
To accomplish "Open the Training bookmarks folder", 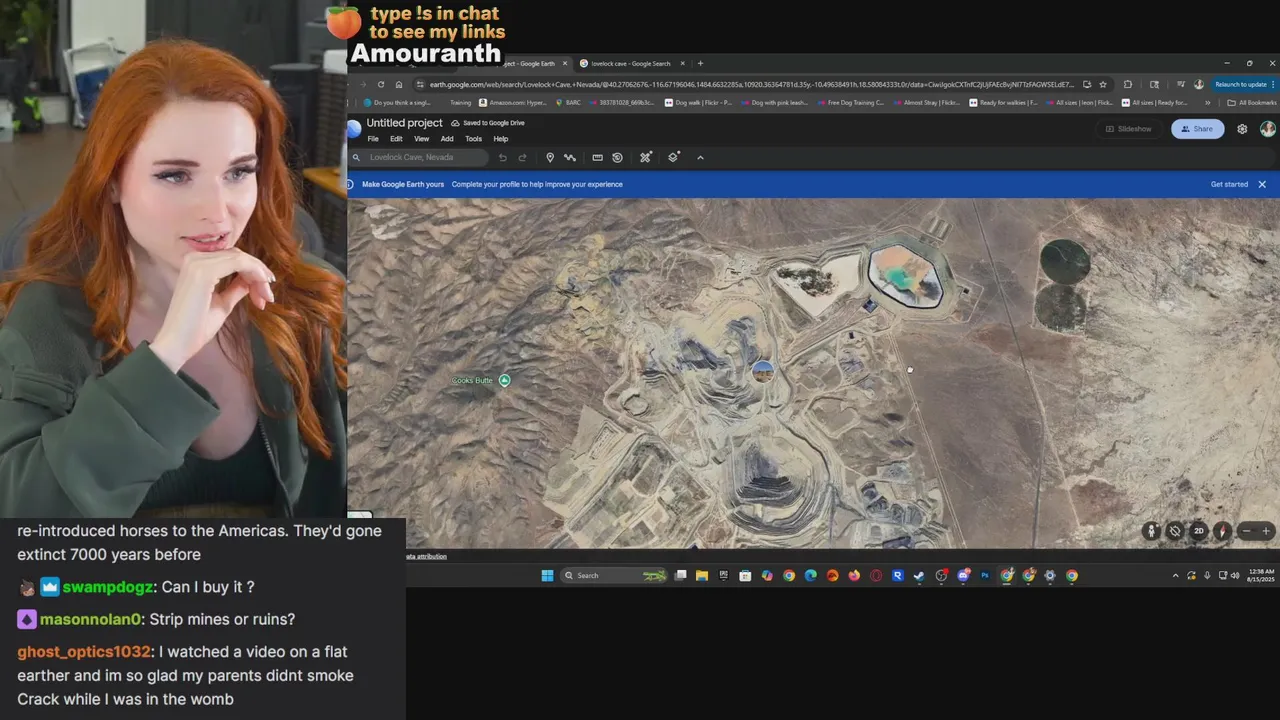I will tap(460, 102).
